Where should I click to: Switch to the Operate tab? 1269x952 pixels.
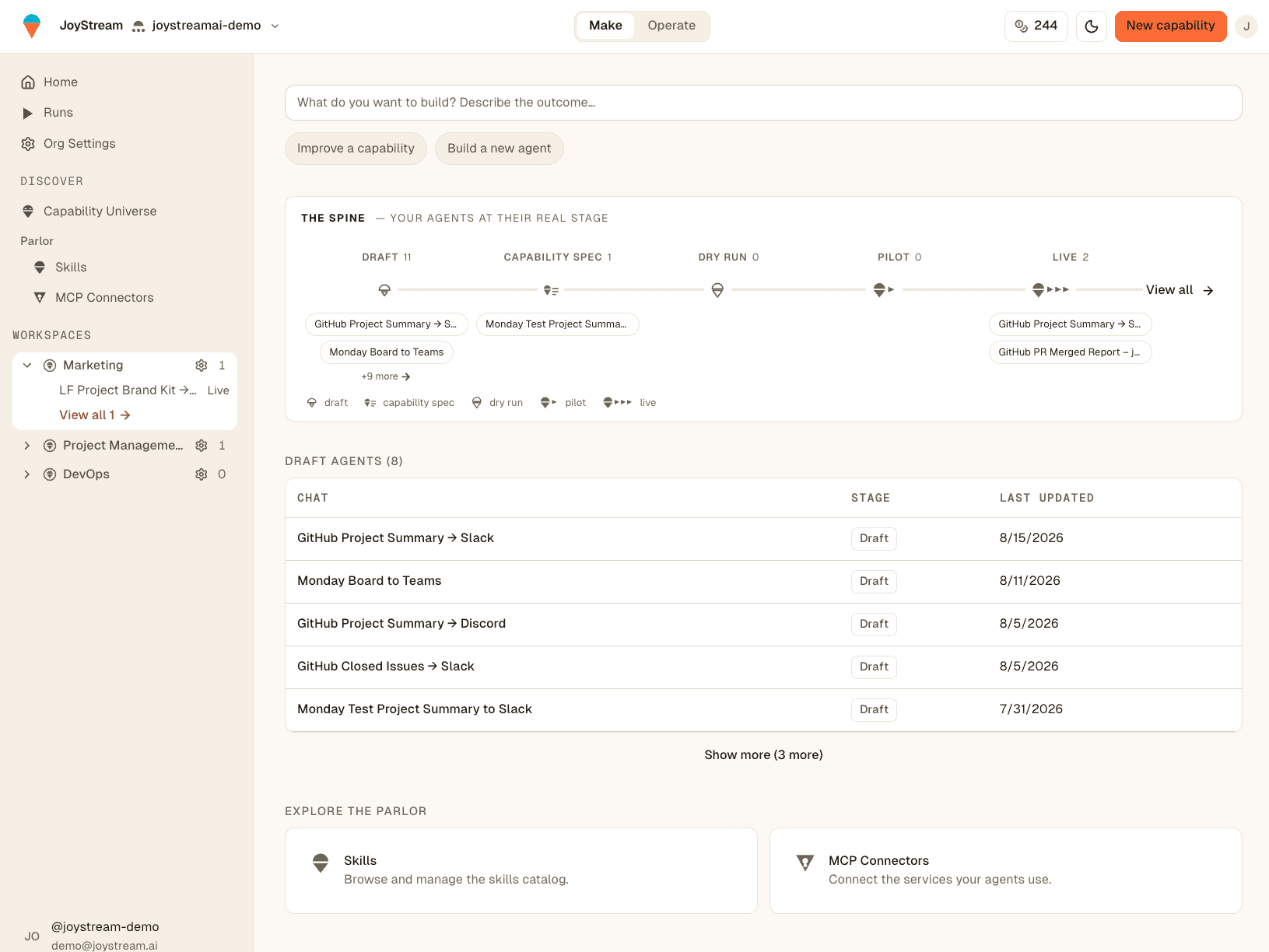(x=671, y=26)
